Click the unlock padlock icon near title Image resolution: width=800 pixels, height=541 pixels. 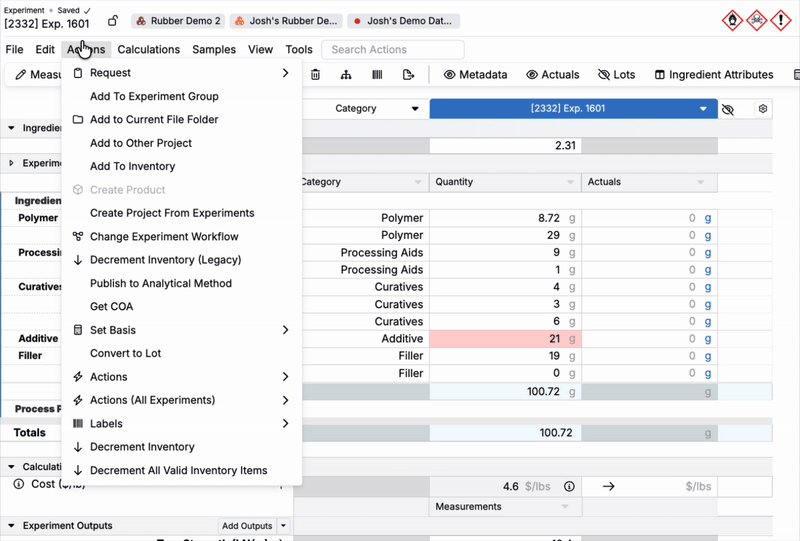113,21
